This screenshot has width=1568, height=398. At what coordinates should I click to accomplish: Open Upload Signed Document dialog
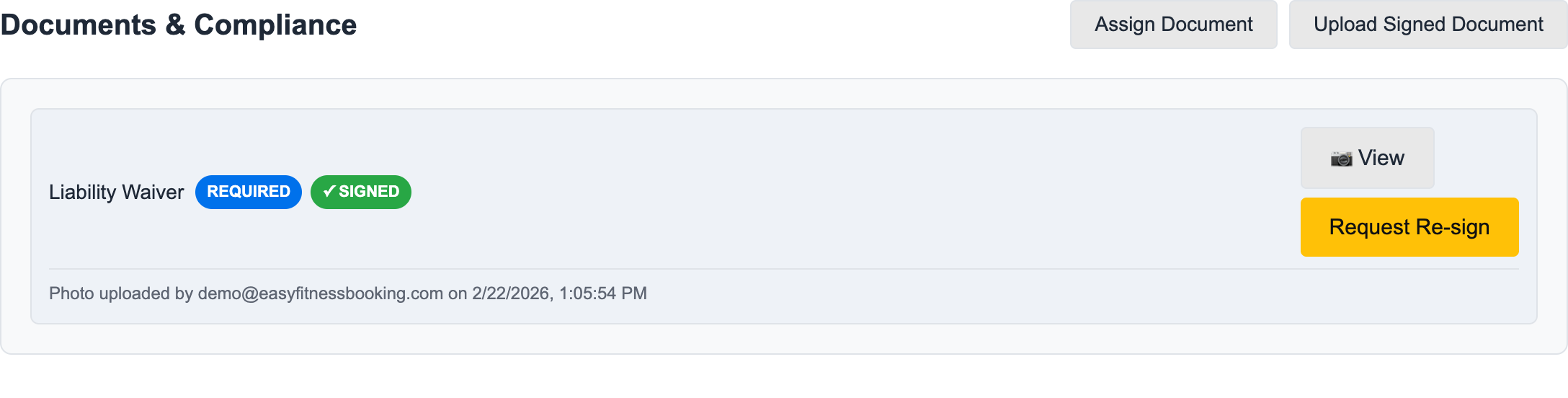coord(1427,25)
